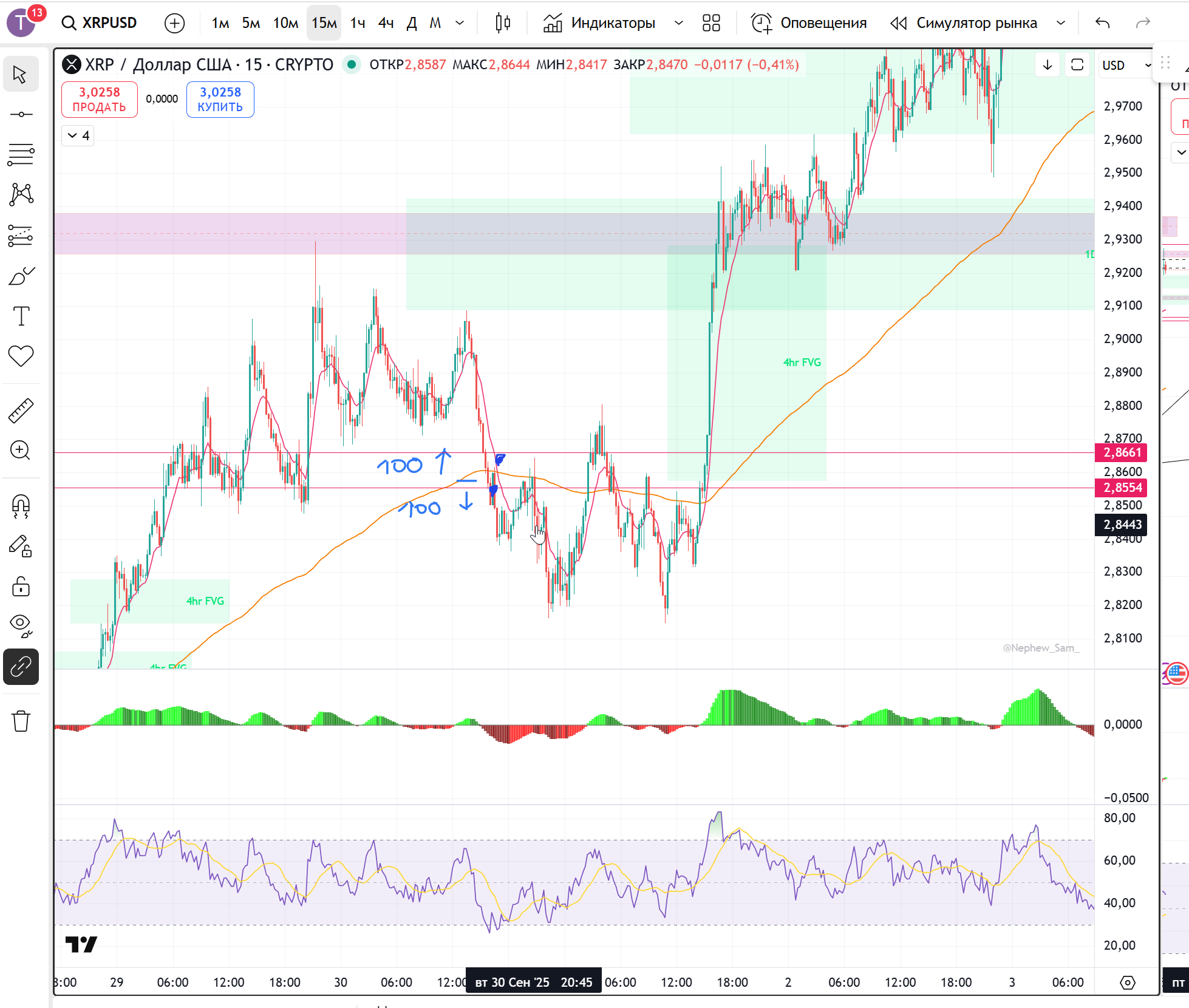Screen dimensions: 1189x1008
Task: Select the Ruler measure tool
Action: click(x=21, y=411)
